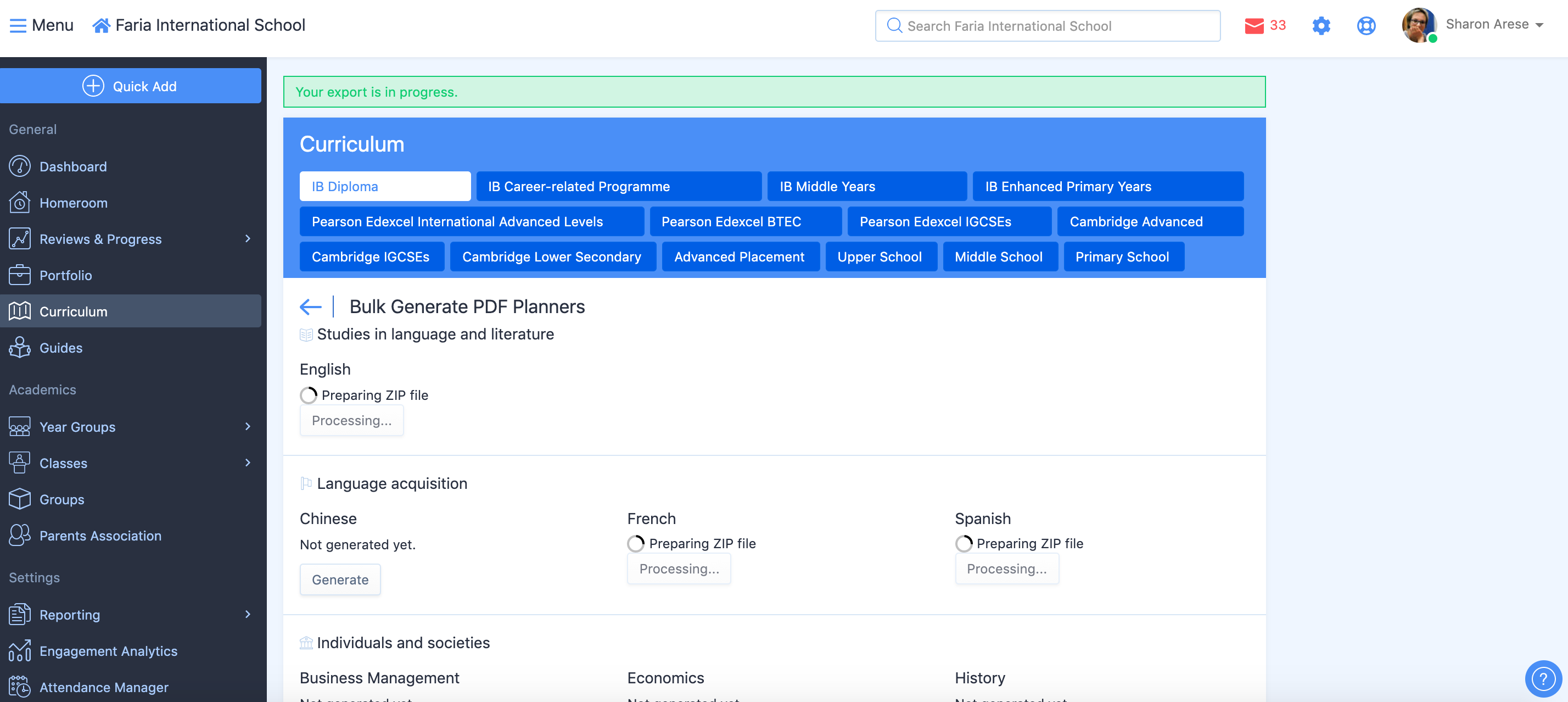Click the Reporting document icon
Screen dimensions: 1568x702
click(x=19, y=614)
